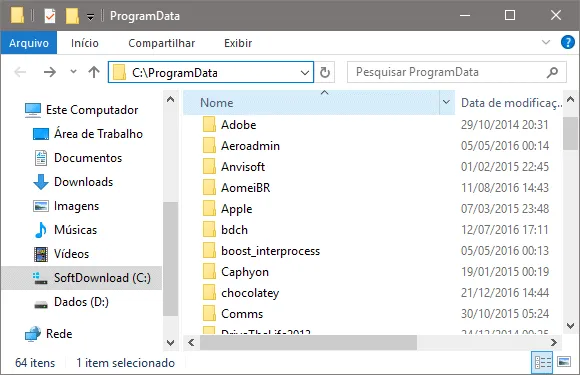Select the boost_interprocess folder icon

[209, 251]
